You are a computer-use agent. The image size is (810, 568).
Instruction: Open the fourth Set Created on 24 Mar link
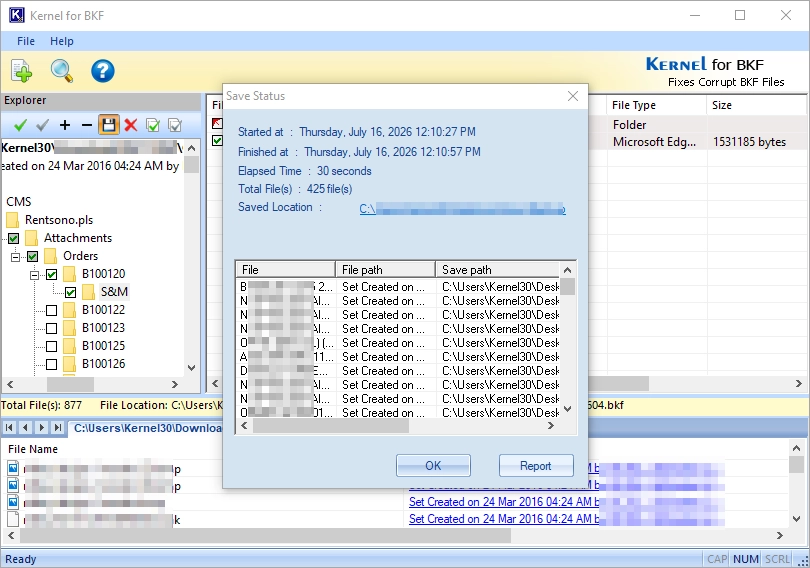pos(504,519)
